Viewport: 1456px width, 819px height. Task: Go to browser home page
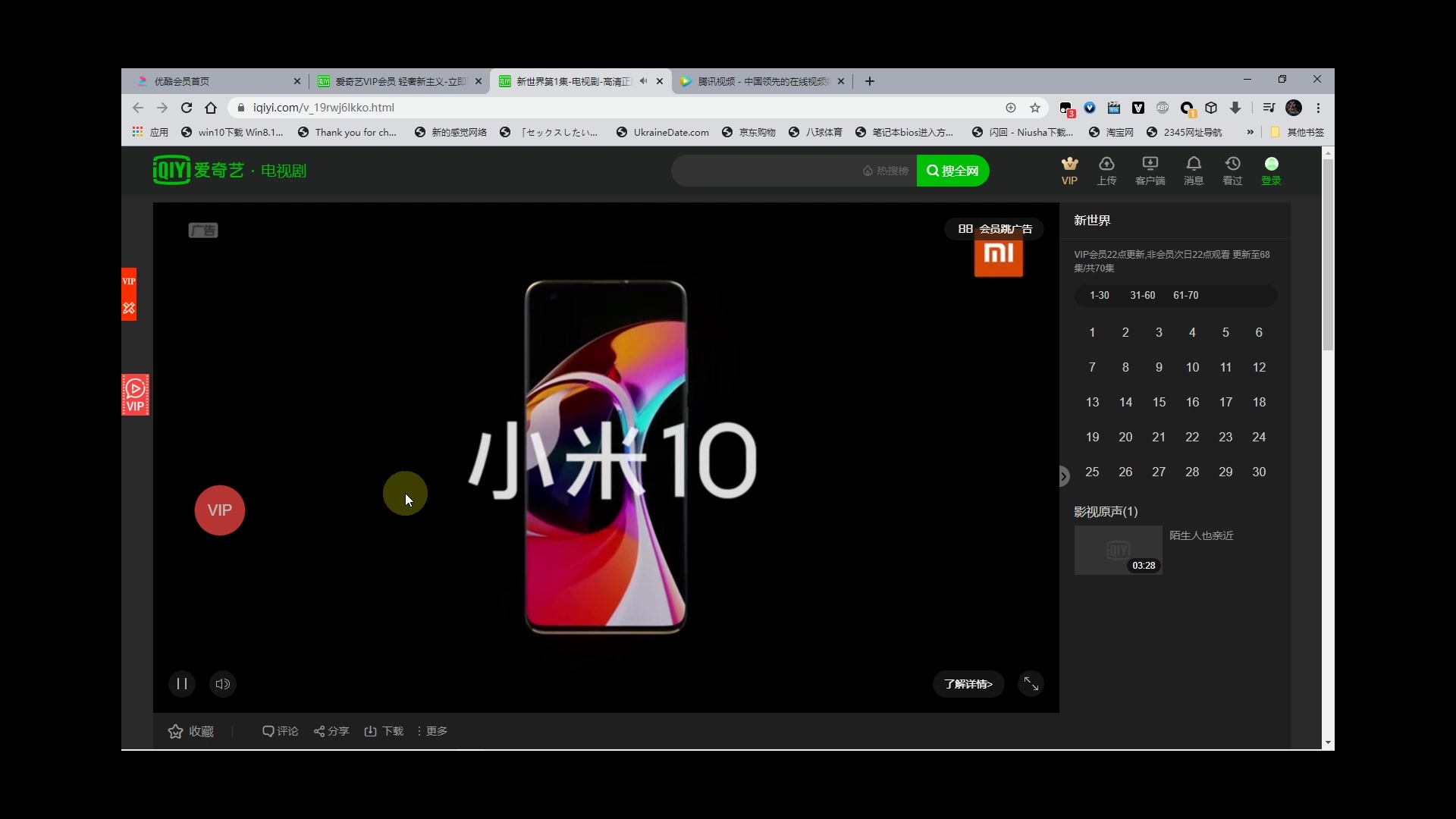(x=211, y=108)
